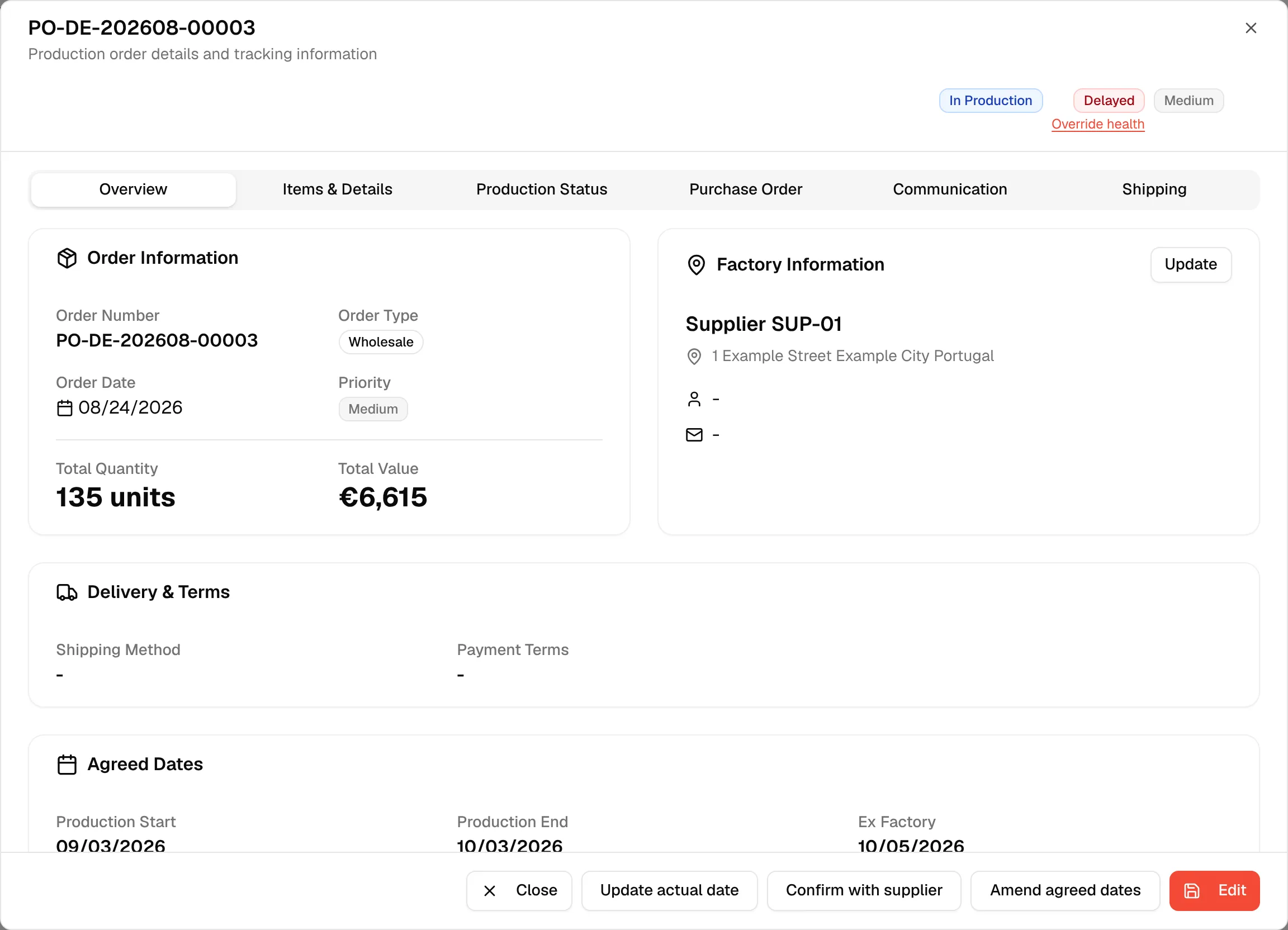
Task: Click the location pin next to supplier address
Action: [694, 357]
